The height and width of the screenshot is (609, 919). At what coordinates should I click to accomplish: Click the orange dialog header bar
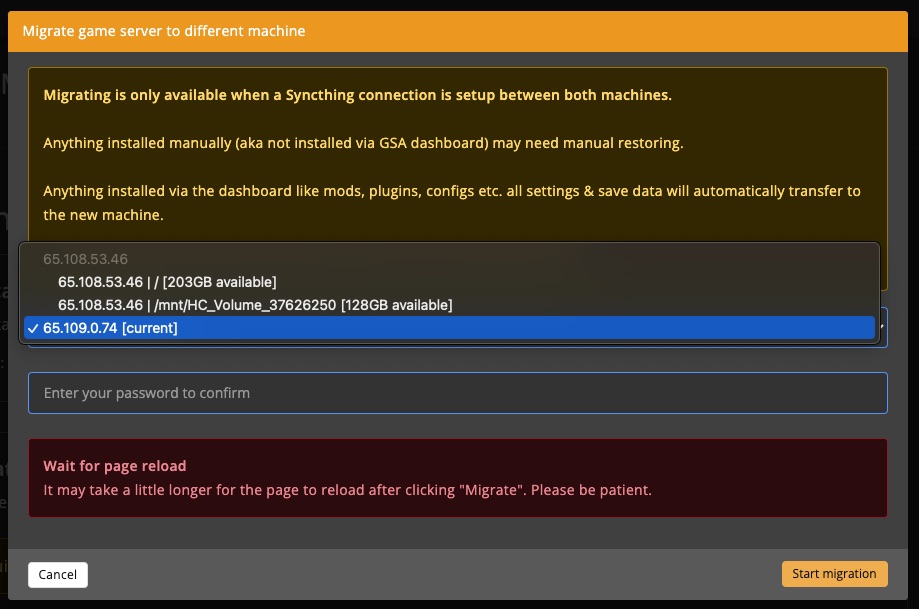(x=459, y=31)
